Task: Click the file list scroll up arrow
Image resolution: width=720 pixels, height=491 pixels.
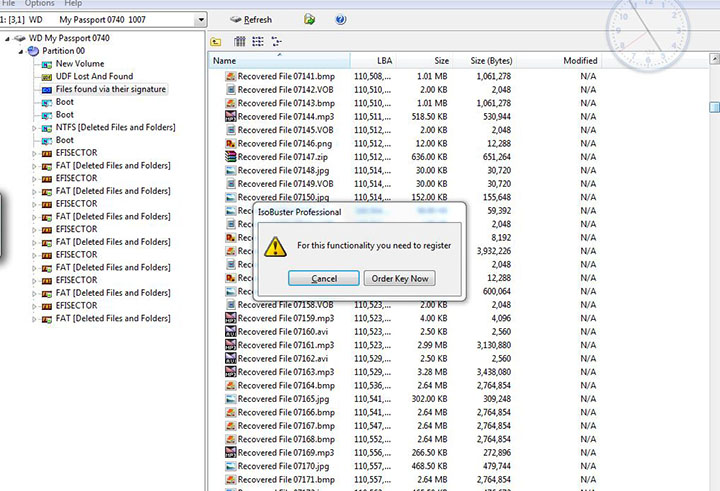Action: [714, 58]
